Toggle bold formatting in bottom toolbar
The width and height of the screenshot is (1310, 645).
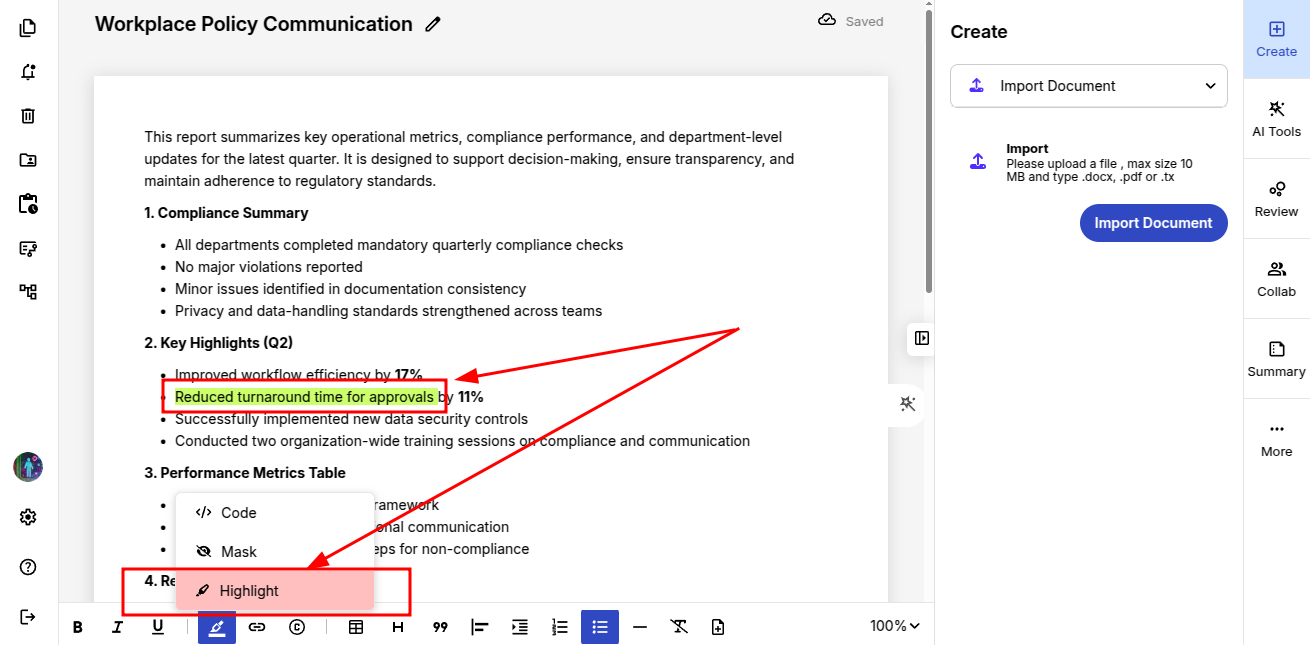click(x=78, y=627)
